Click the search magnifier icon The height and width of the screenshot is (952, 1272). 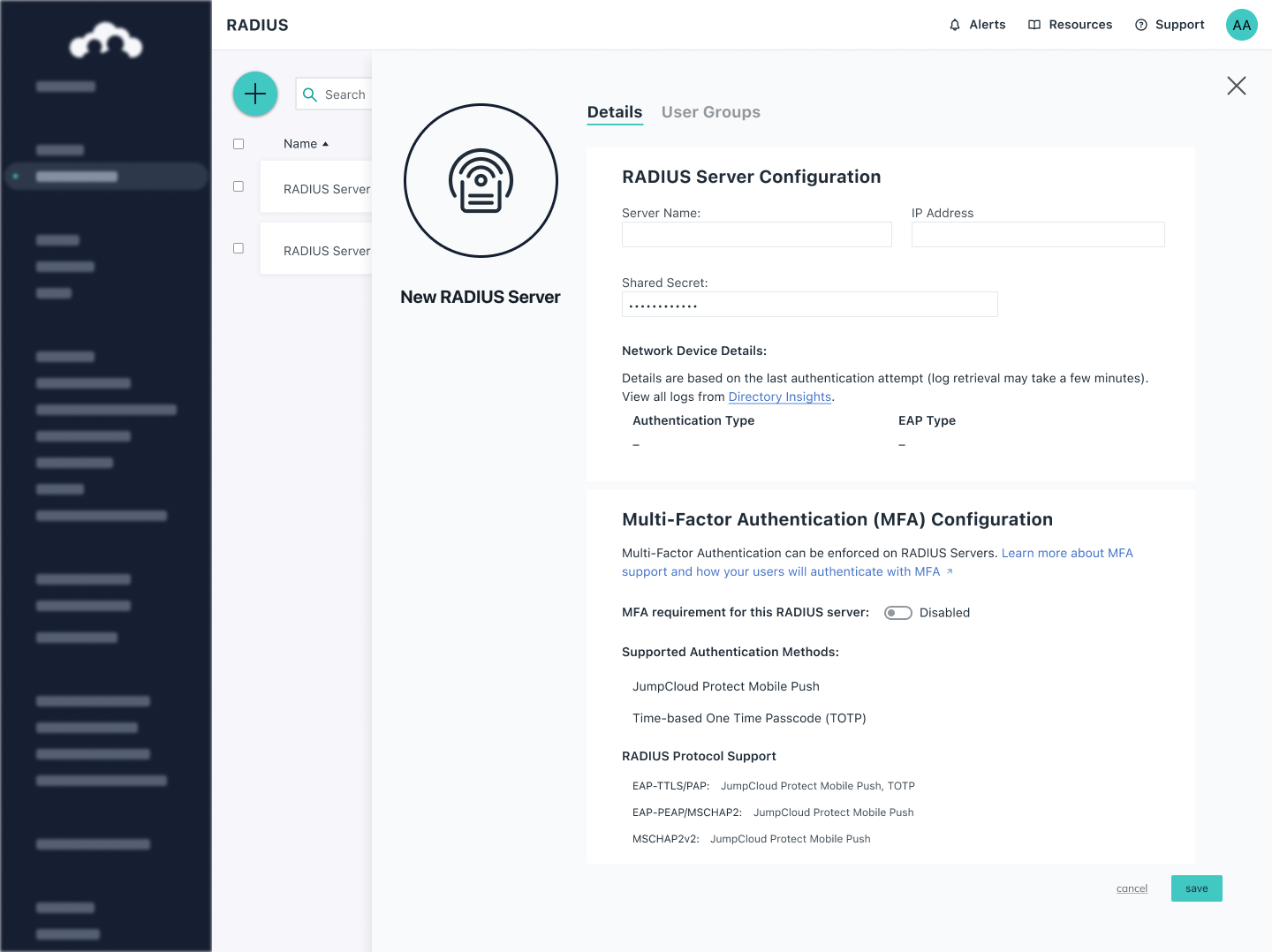[x=310, y=94]
